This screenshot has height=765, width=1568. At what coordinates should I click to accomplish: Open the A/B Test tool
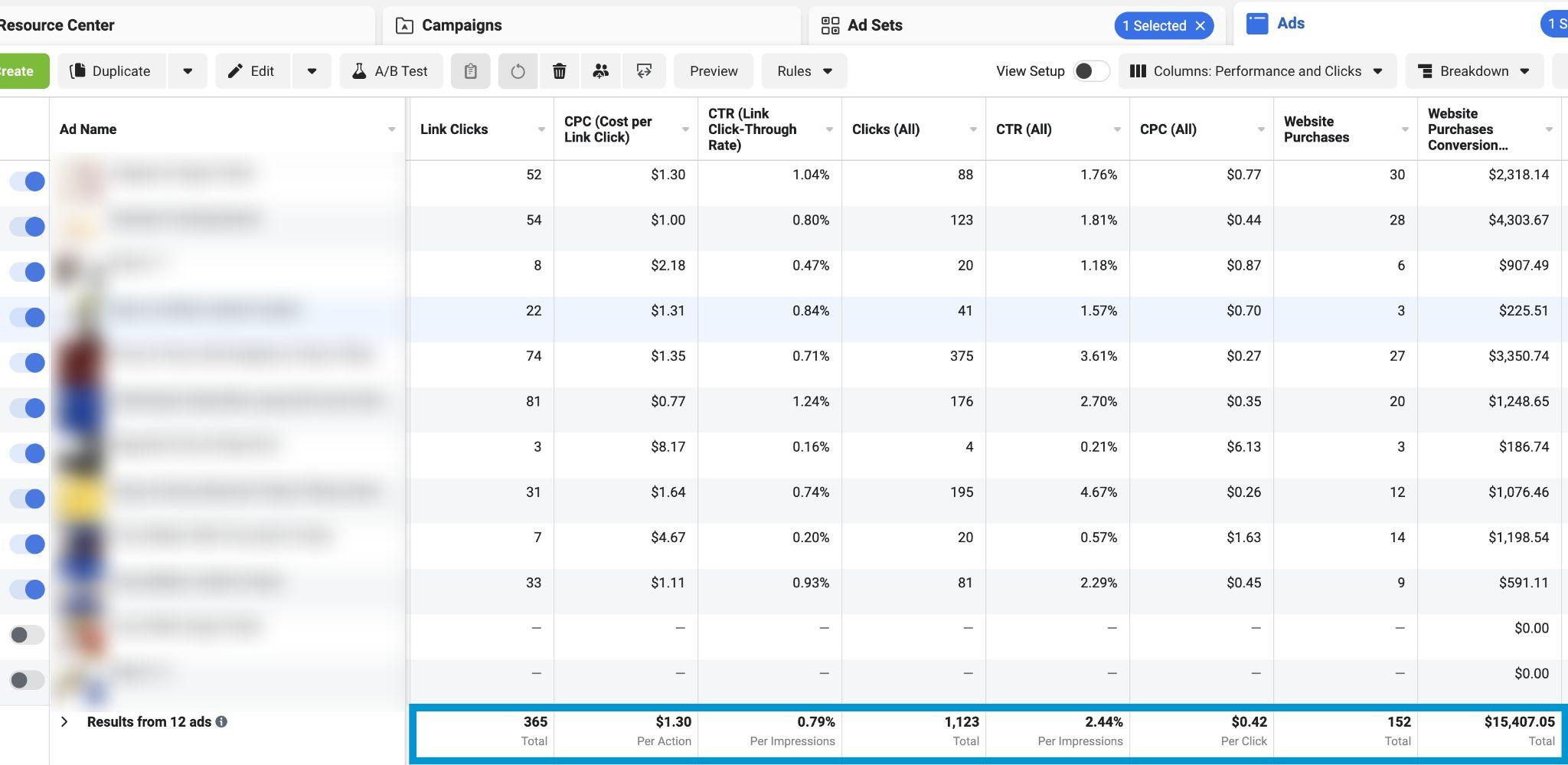(x=390, y=71)
